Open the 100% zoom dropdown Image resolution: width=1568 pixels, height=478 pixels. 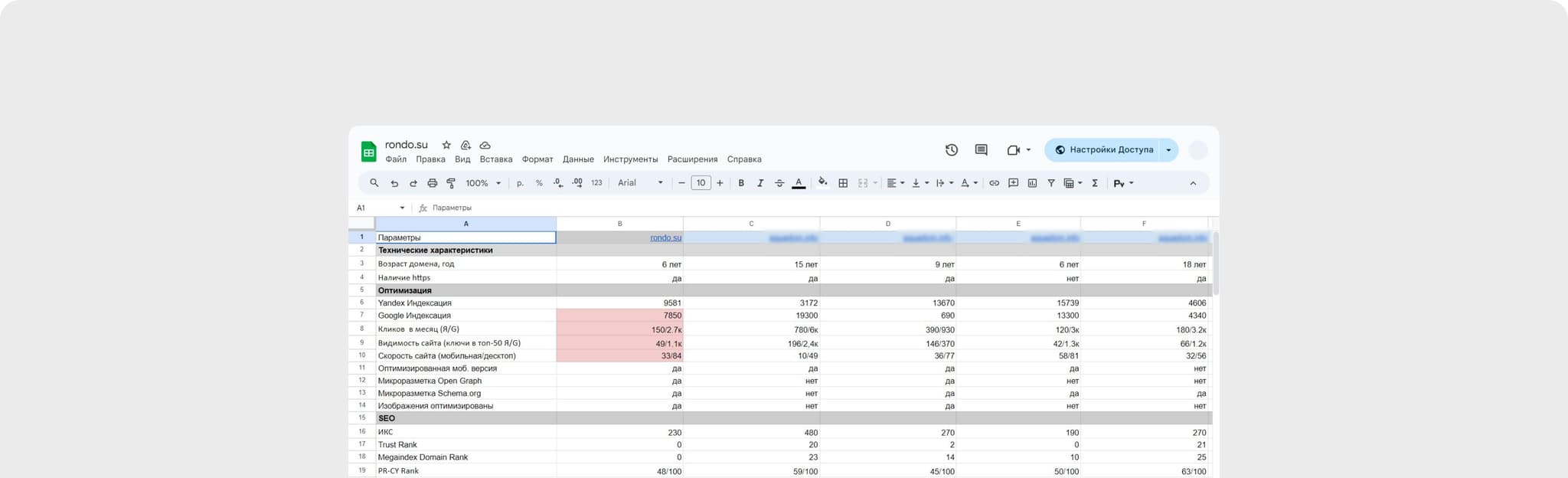pos(483,183)
